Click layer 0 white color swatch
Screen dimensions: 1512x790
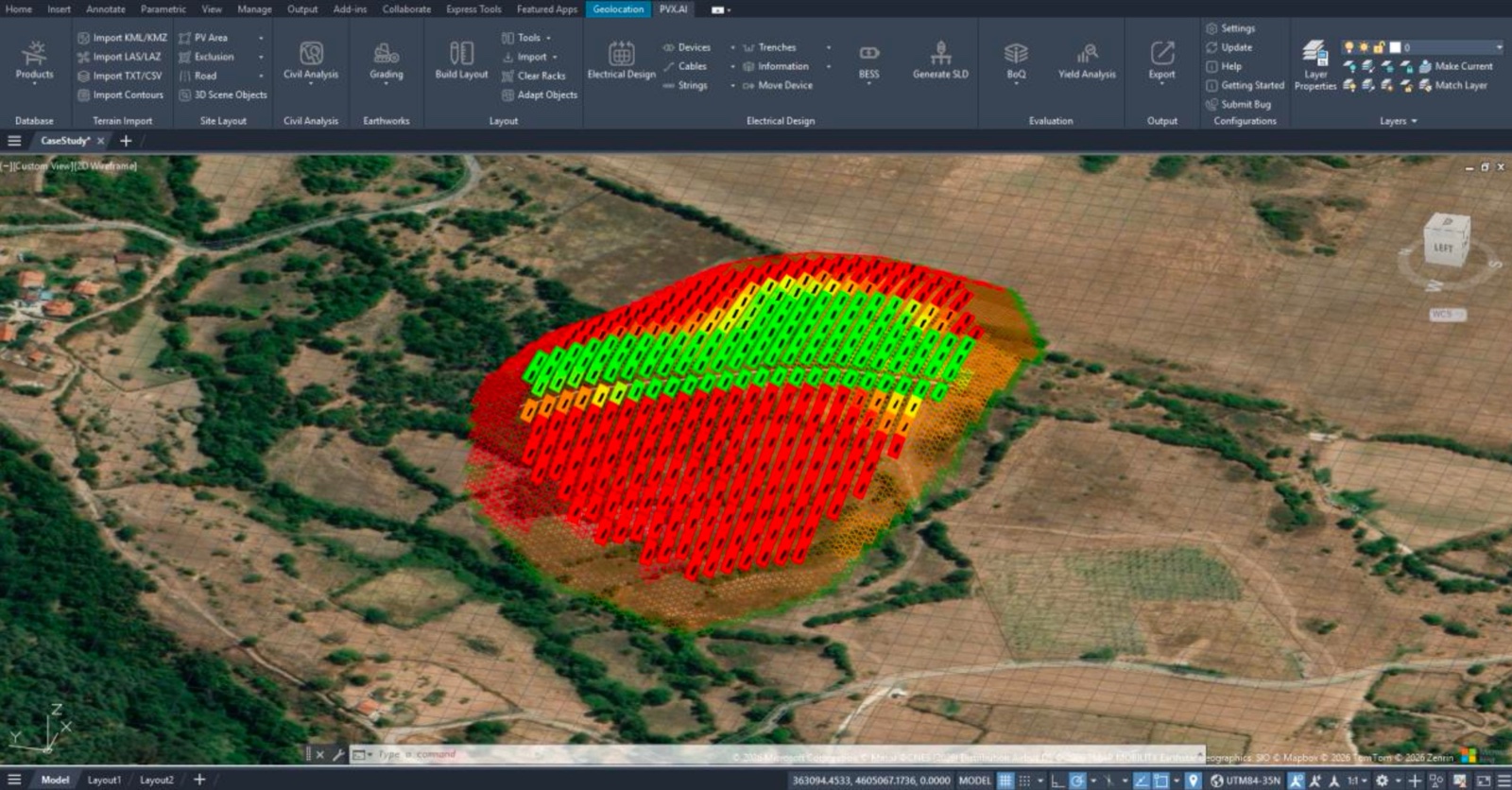point(1394,47)
